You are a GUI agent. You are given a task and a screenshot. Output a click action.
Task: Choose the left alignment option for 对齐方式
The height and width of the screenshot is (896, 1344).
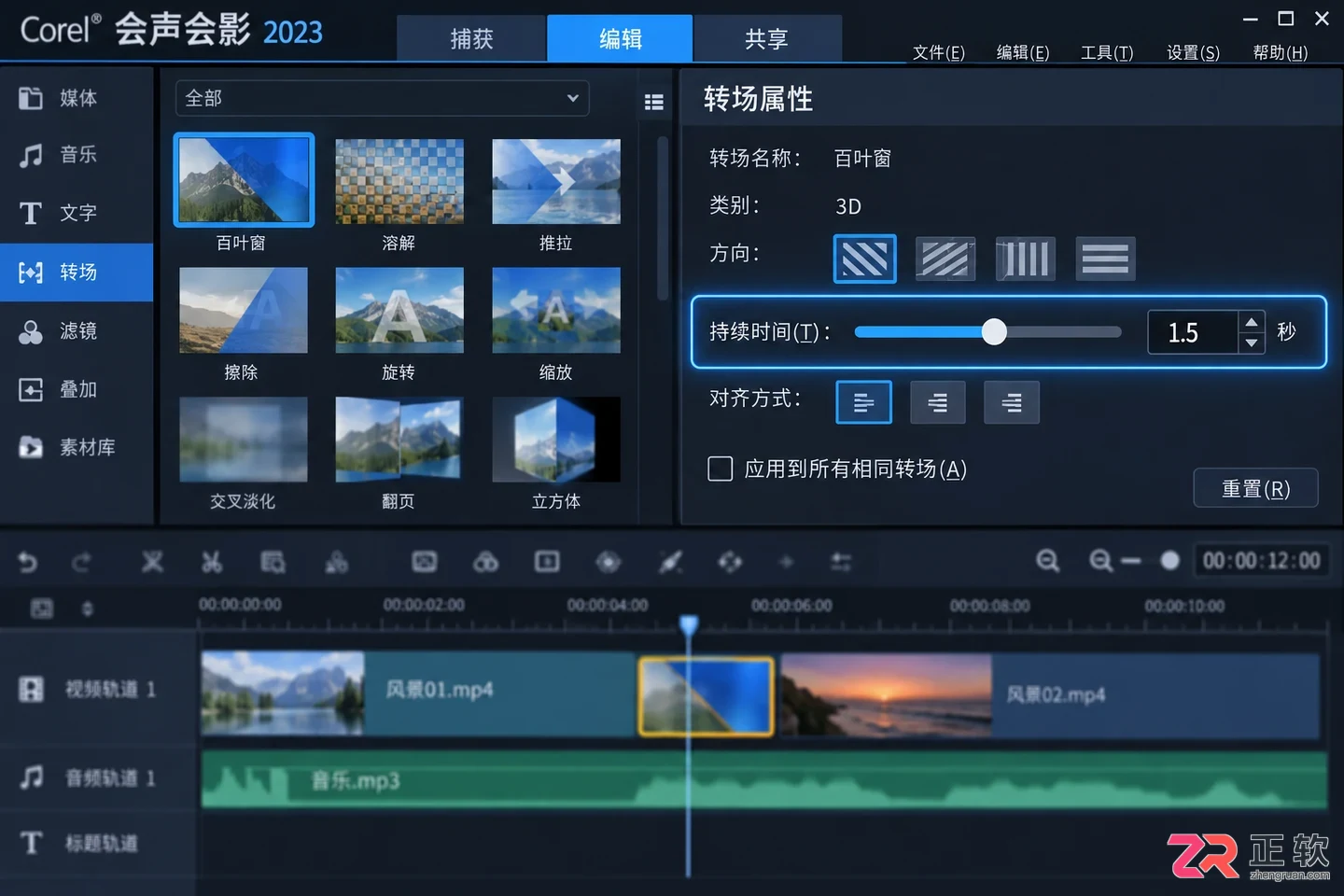(x=864, y=402)
